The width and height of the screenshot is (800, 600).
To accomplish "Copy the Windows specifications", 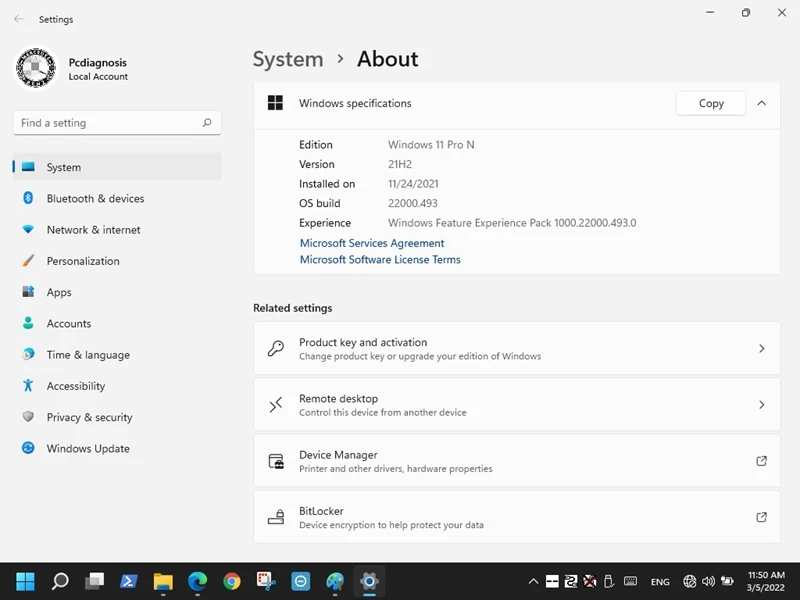I will (711, 103).
